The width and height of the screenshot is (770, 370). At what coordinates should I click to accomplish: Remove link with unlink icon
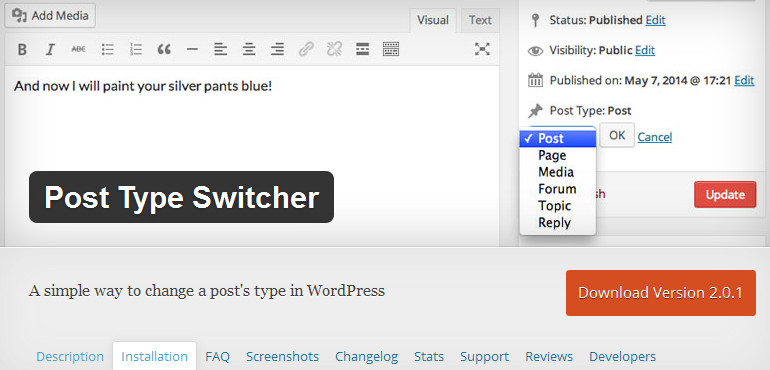[334, 49]
